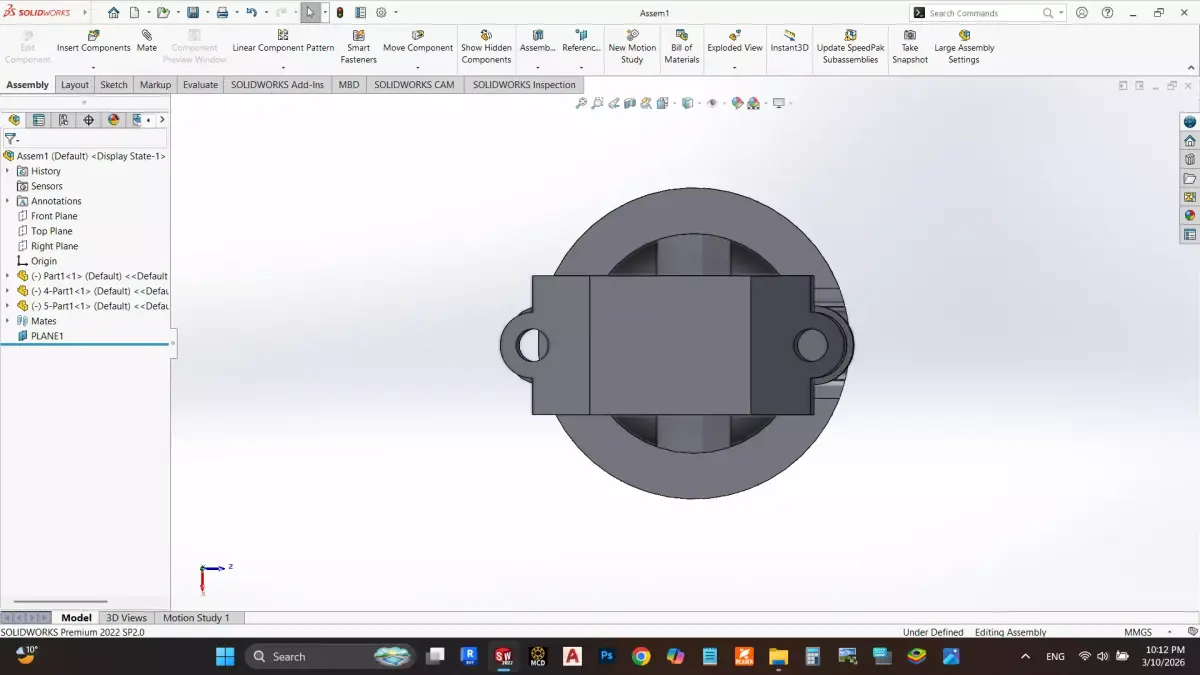Image resolution: width=1200 pixels, height=675 pixels.
Task: Open Photoshop from the taskbar
Action: (606, 656)
